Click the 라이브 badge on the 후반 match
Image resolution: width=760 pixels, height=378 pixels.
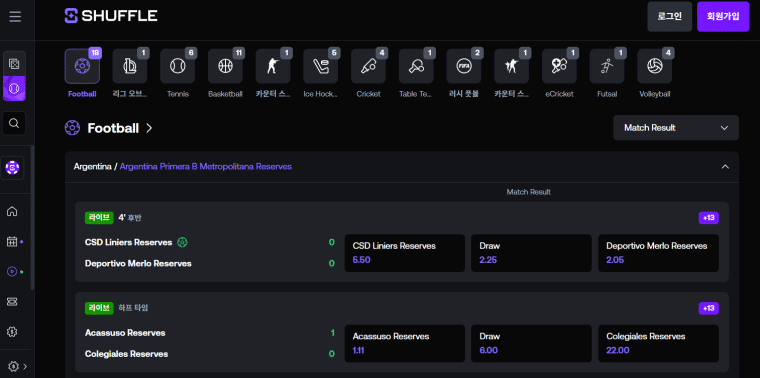(99, 218)
